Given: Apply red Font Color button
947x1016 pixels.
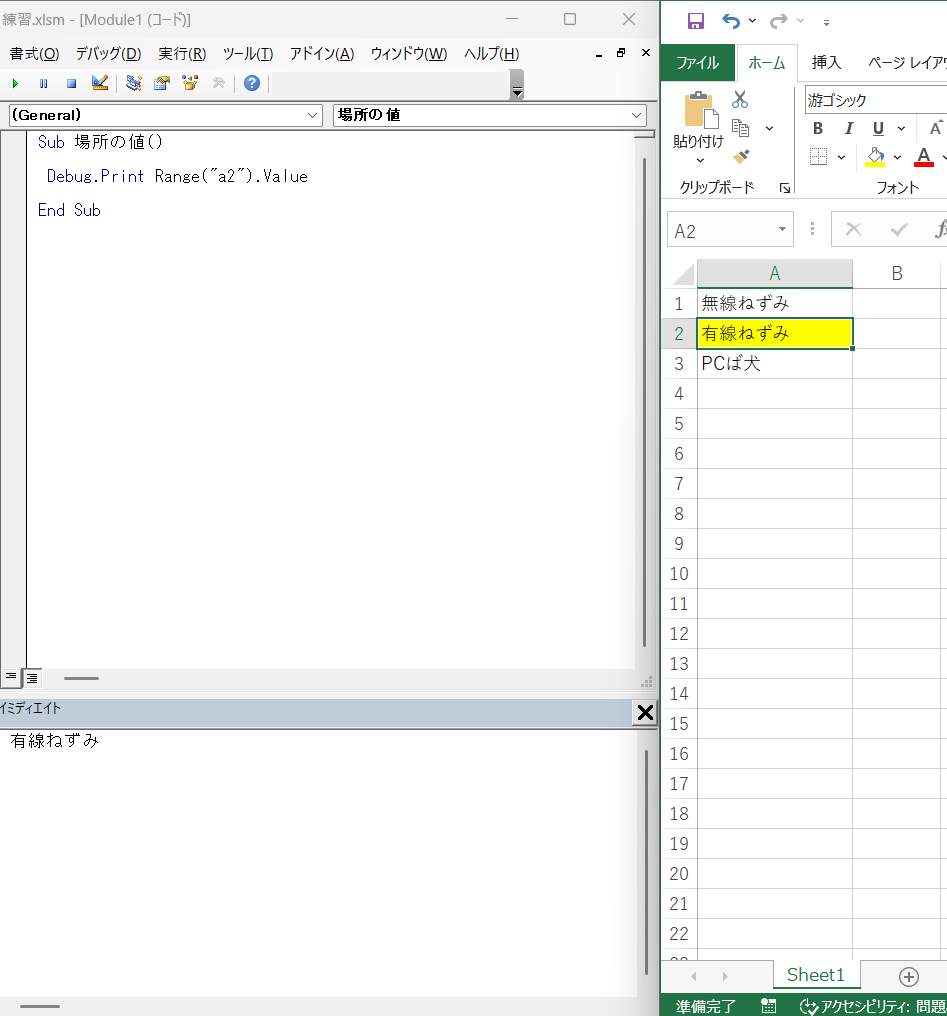Looking at the screenshot, I should tap(924, 157).
